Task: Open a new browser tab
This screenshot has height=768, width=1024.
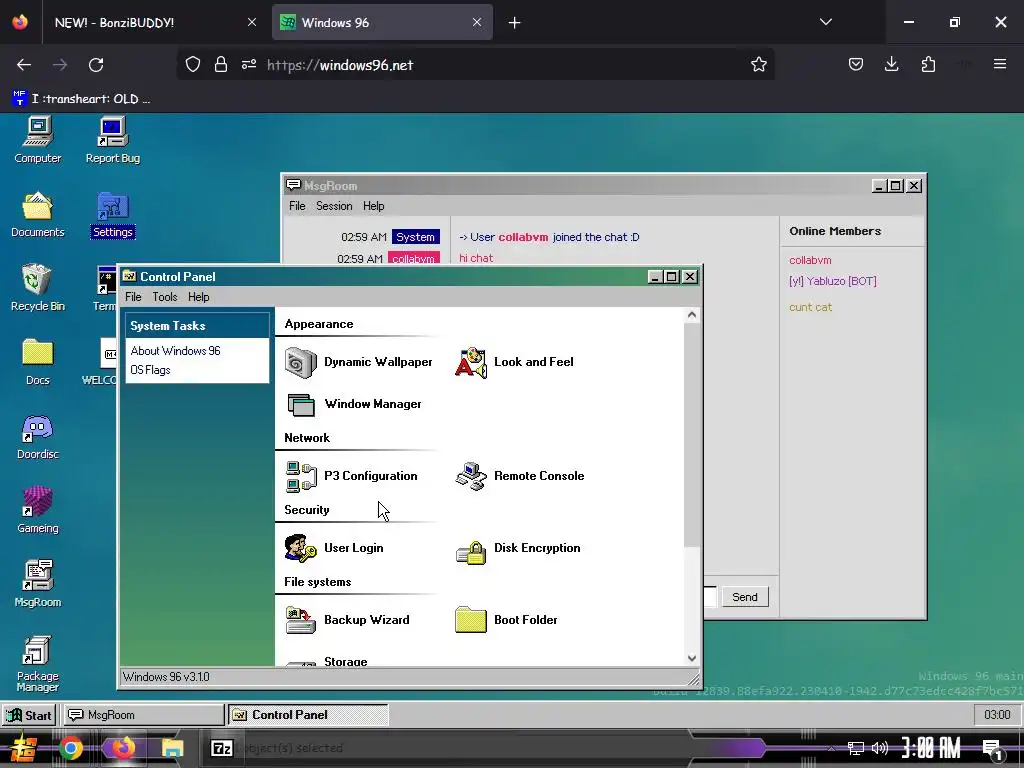Action: click(x=515, y=23)
